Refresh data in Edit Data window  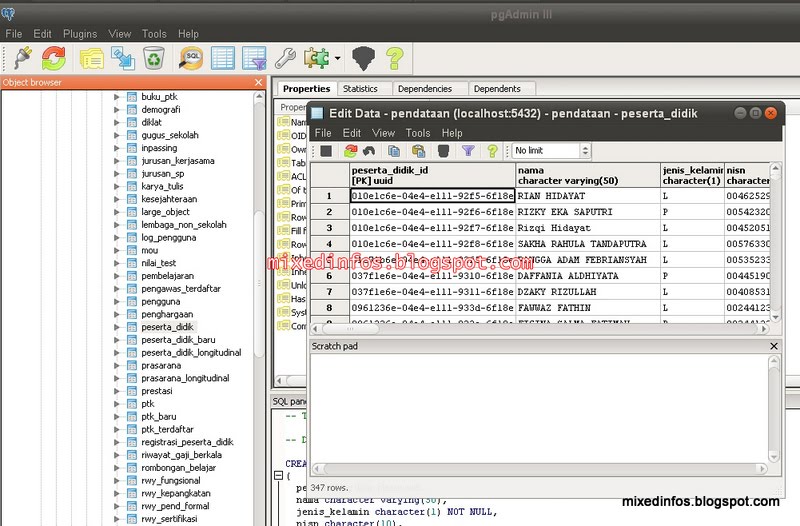351,151
